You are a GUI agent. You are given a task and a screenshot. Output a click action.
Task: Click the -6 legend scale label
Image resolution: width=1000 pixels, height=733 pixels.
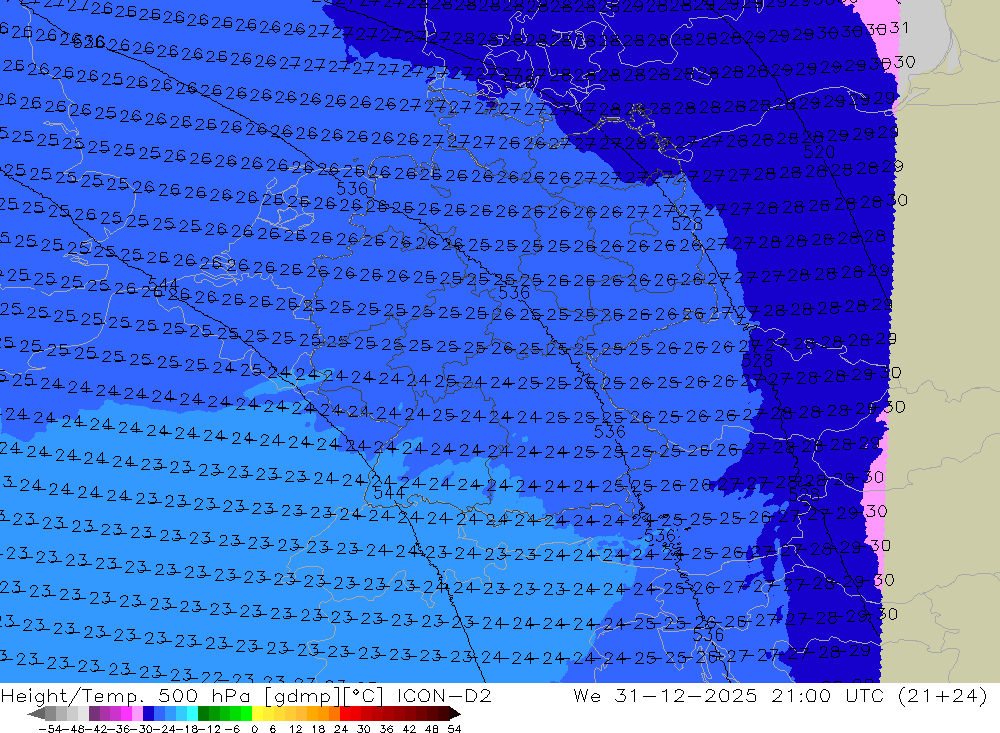tap(232, 729)
